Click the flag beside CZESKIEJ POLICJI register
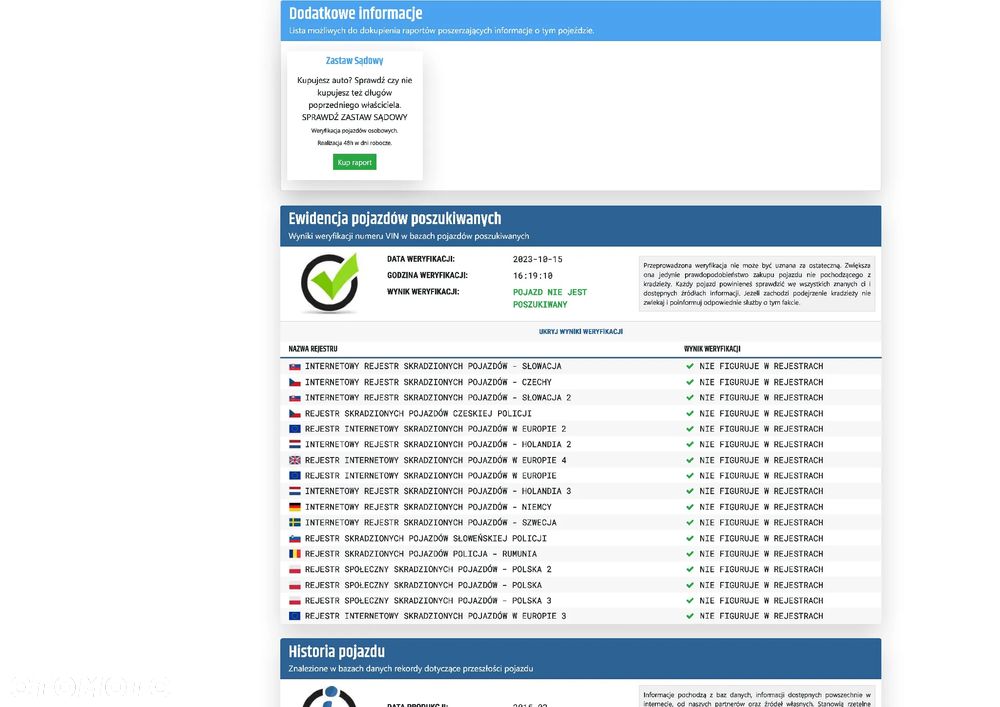Viewport: 1000px width, 707px height. click(x=295, y=414)
